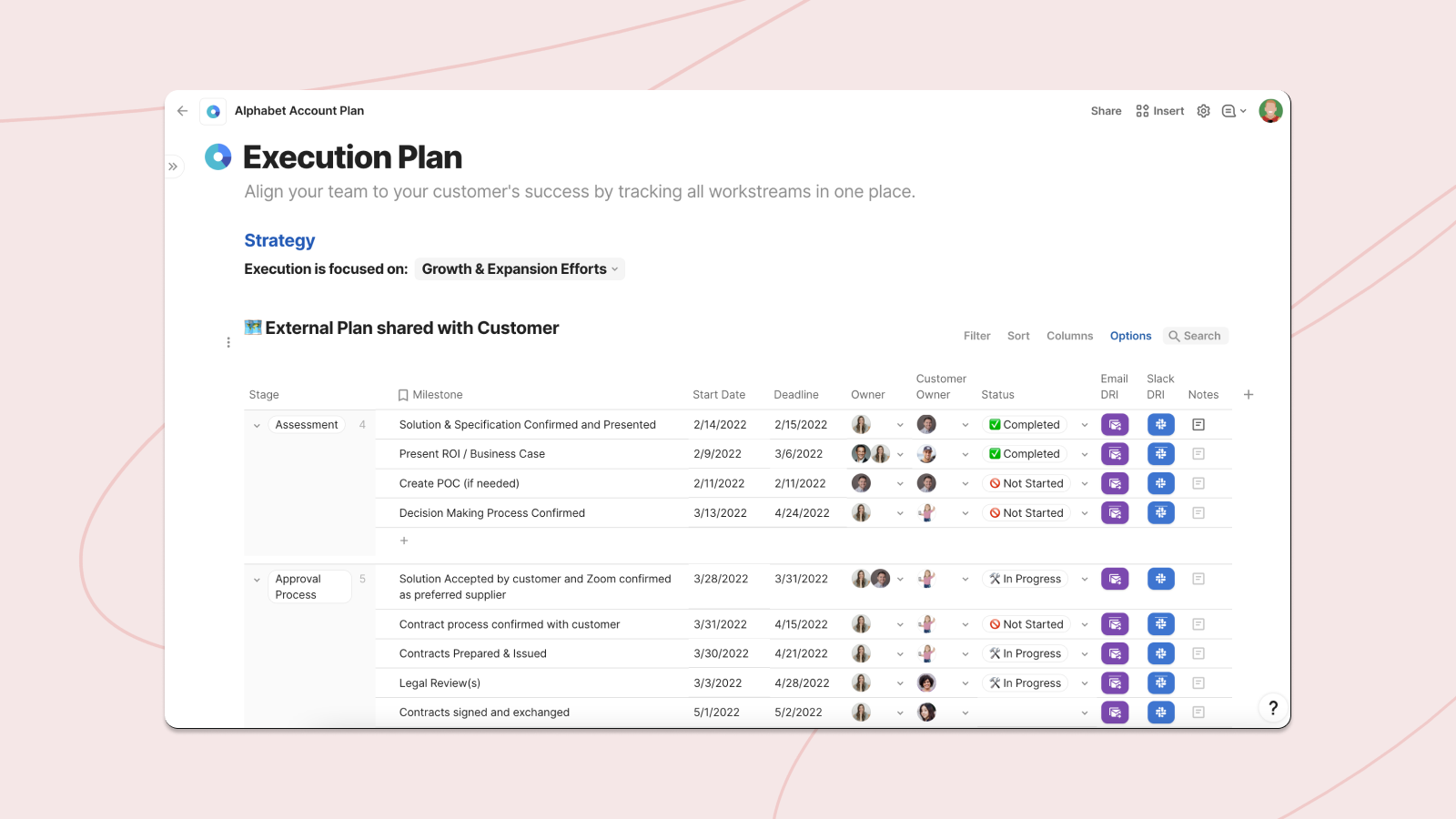Click the Email icon on Contracts Prepared & Issued
Viewport: 1456px width, 819px height.
[1115, 652]
